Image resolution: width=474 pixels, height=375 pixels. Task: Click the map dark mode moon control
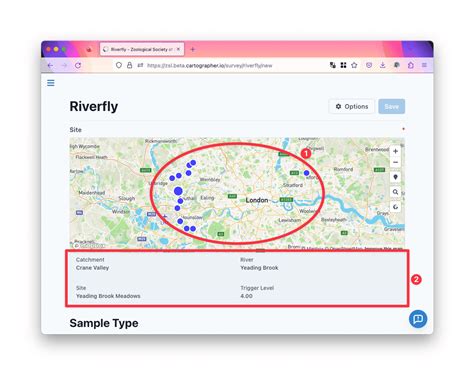coord(395,207)
